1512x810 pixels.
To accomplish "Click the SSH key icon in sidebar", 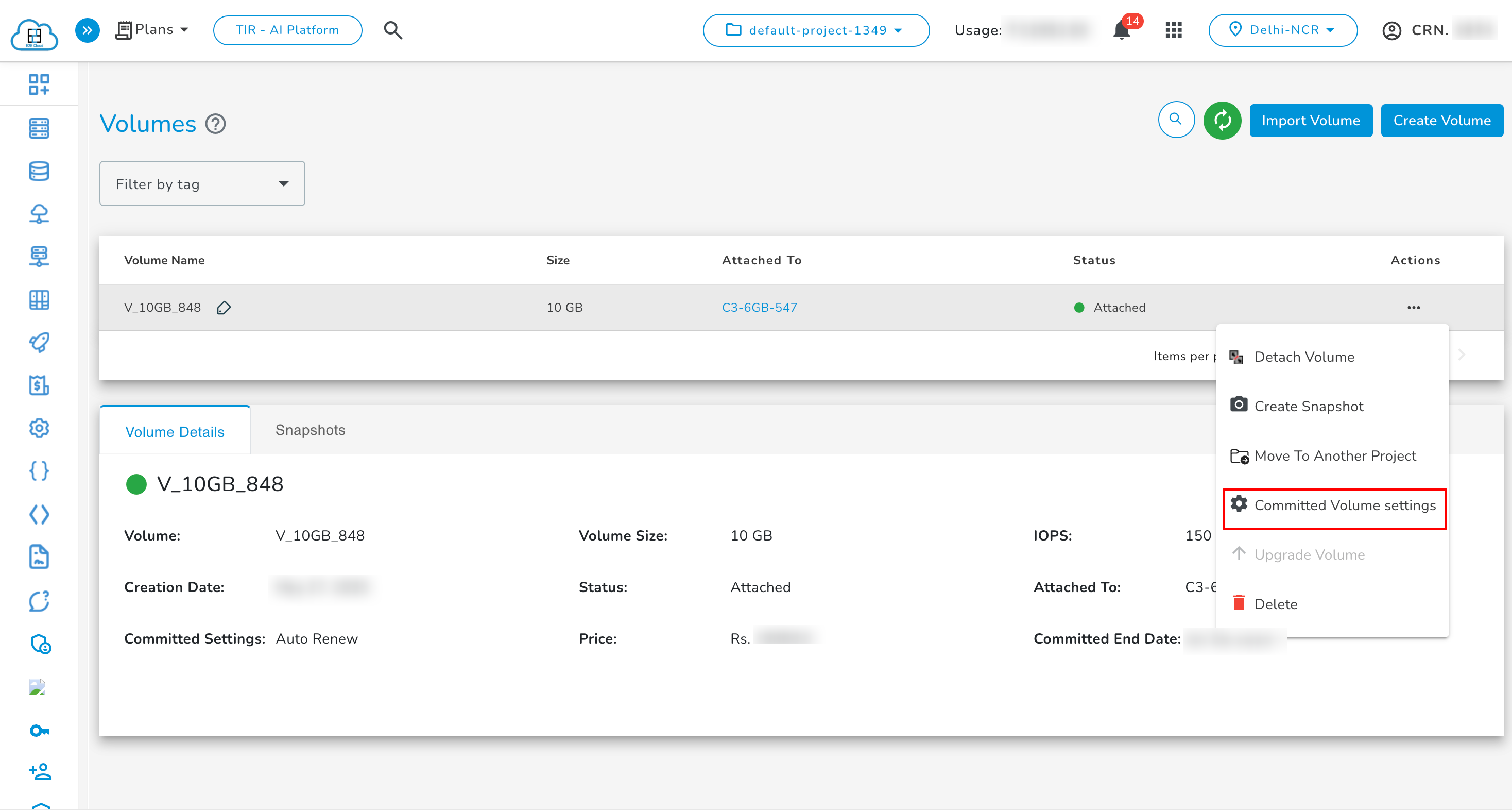I will (x=39, y=731).
